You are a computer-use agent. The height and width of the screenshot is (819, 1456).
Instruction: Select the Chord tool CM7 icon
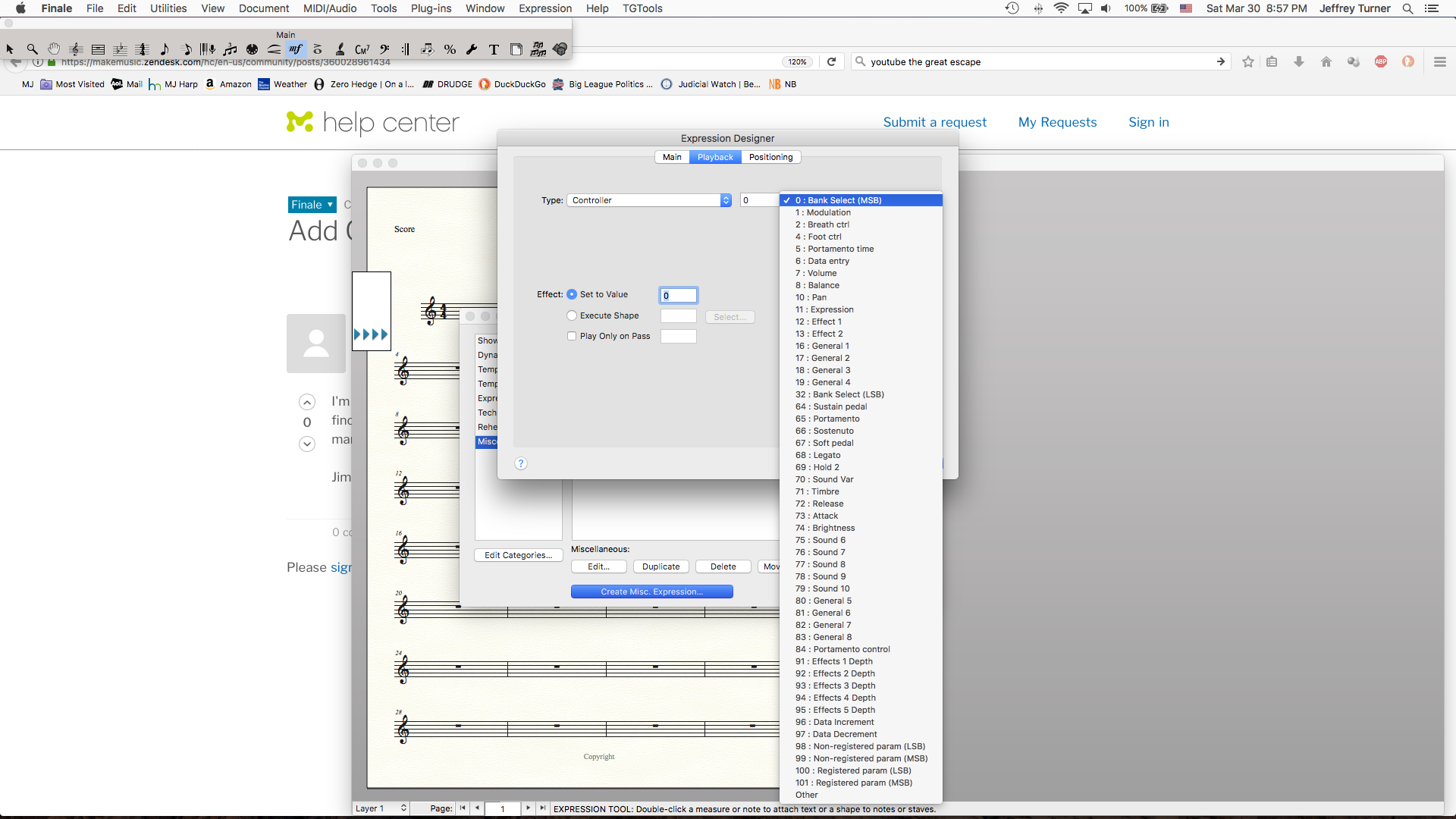pos(362,49)
